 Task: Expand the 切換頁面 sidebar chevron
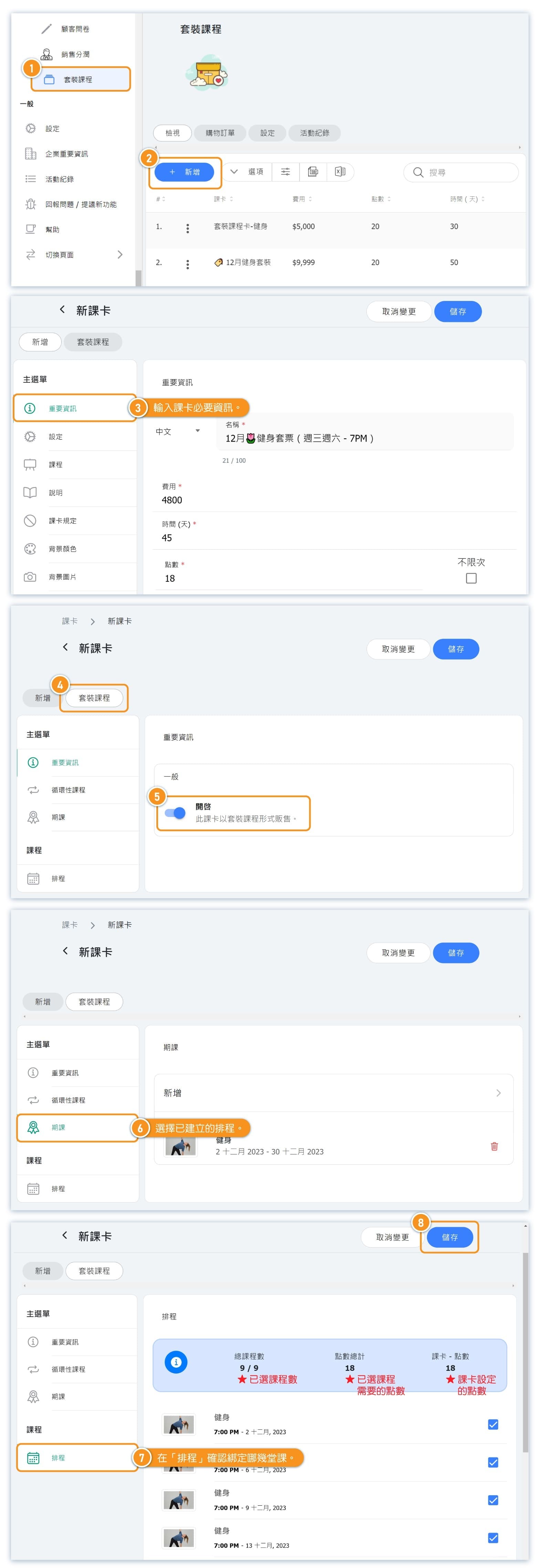pyautogui.click(x=120, y=254)
